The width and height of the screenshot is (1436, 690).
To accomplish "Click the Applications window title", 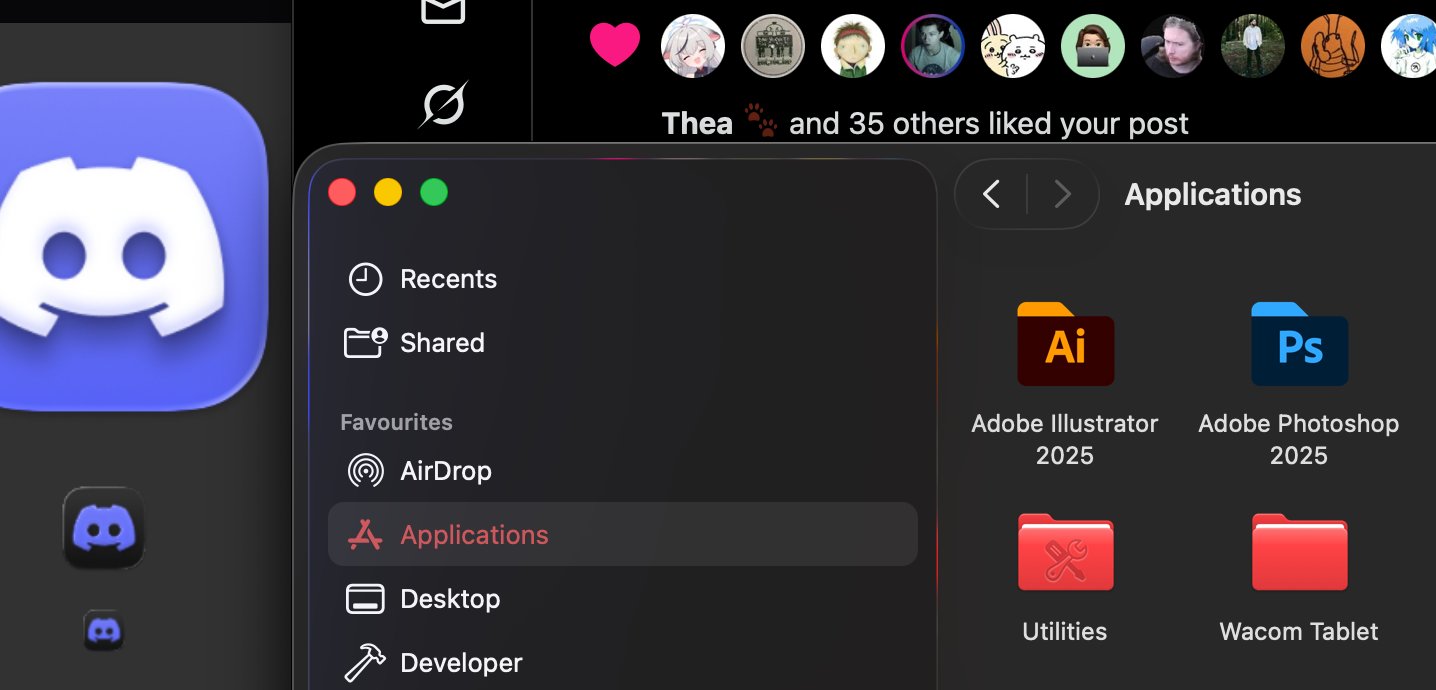I will tap(1213, 194).
